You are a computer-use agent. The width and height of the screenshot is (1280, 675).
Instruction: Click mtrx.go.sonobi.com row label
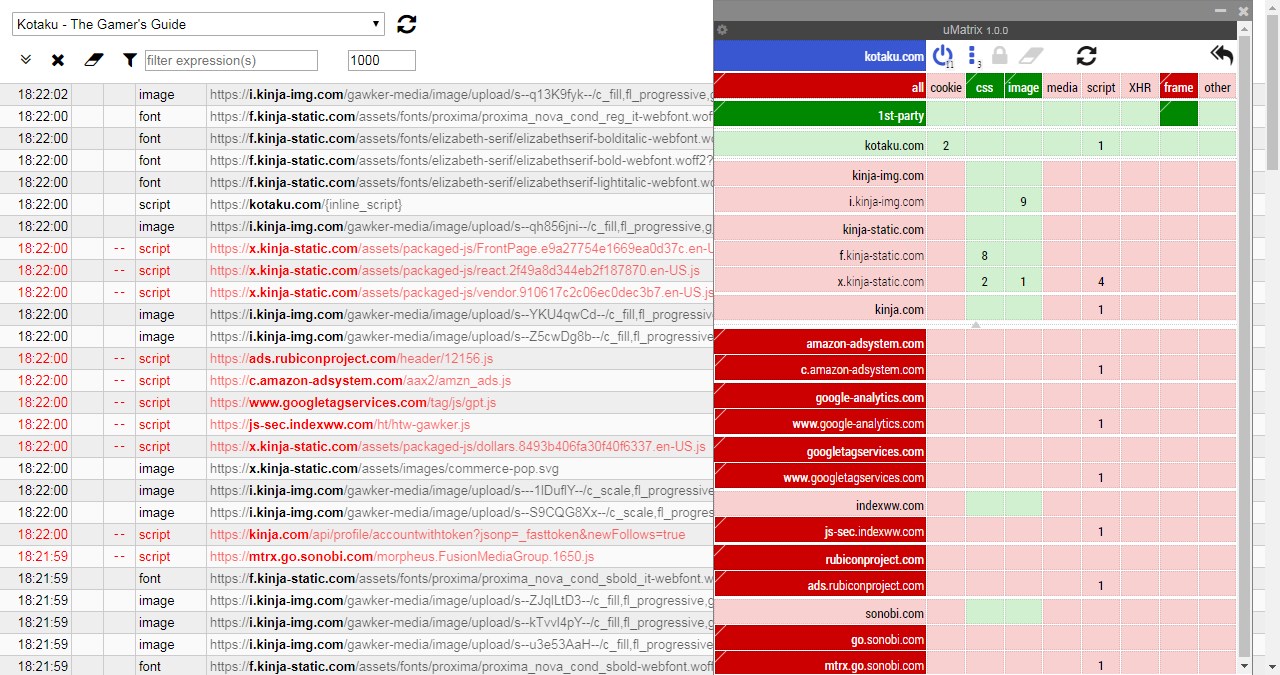[x=820, y=665]
